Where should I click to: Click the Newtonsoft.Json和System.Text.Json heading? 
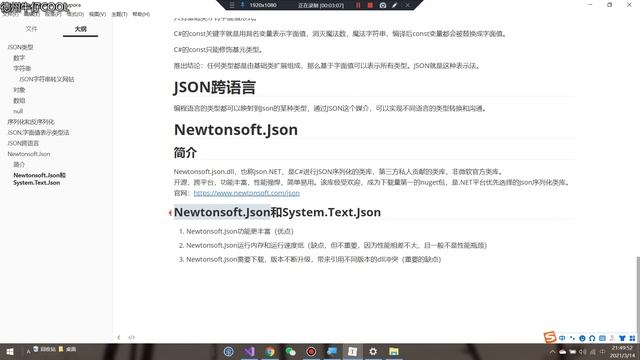tap(277, 212)
